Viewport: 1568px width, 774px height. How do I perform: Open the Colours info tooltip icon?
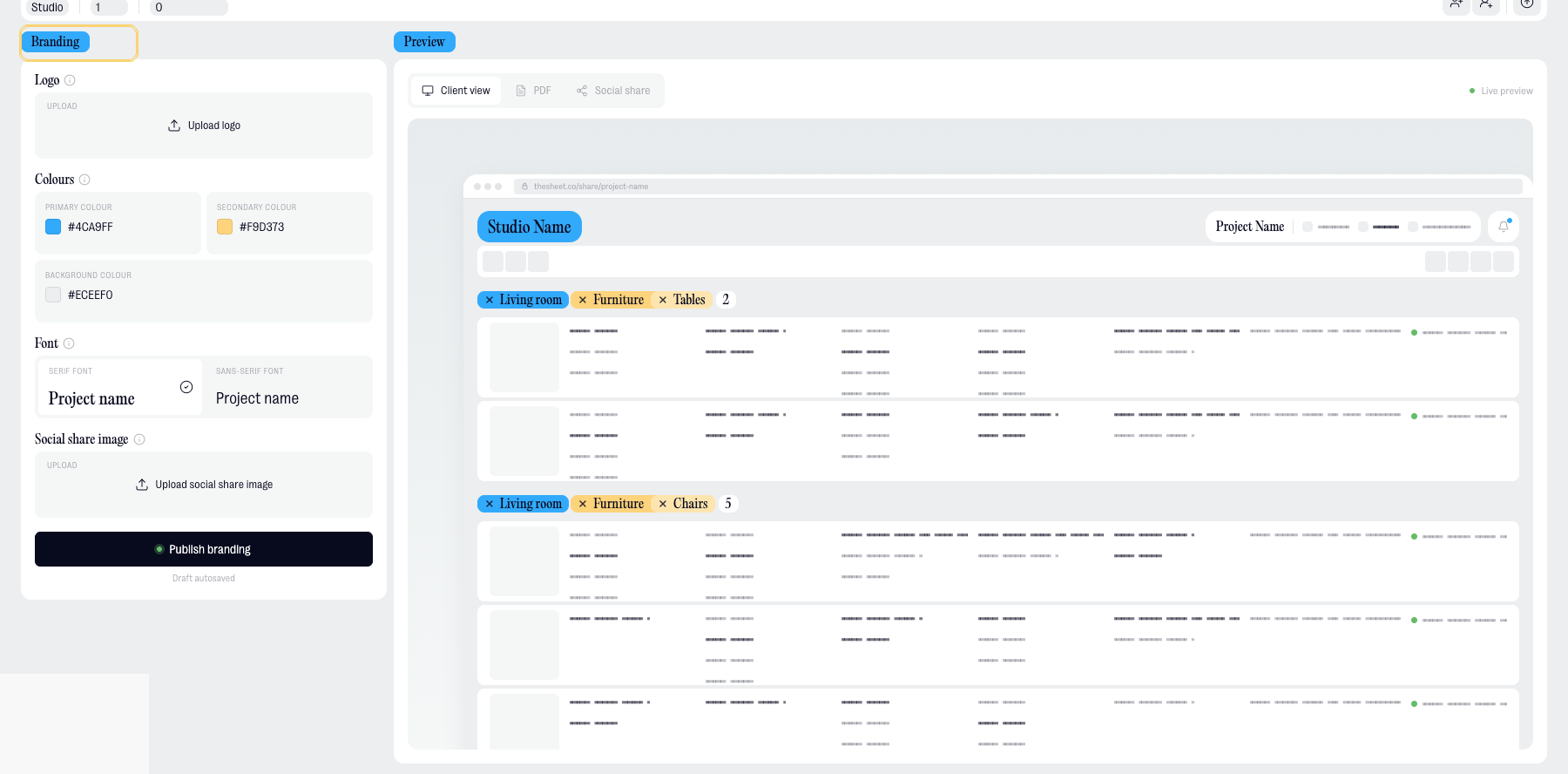point(84,180)
